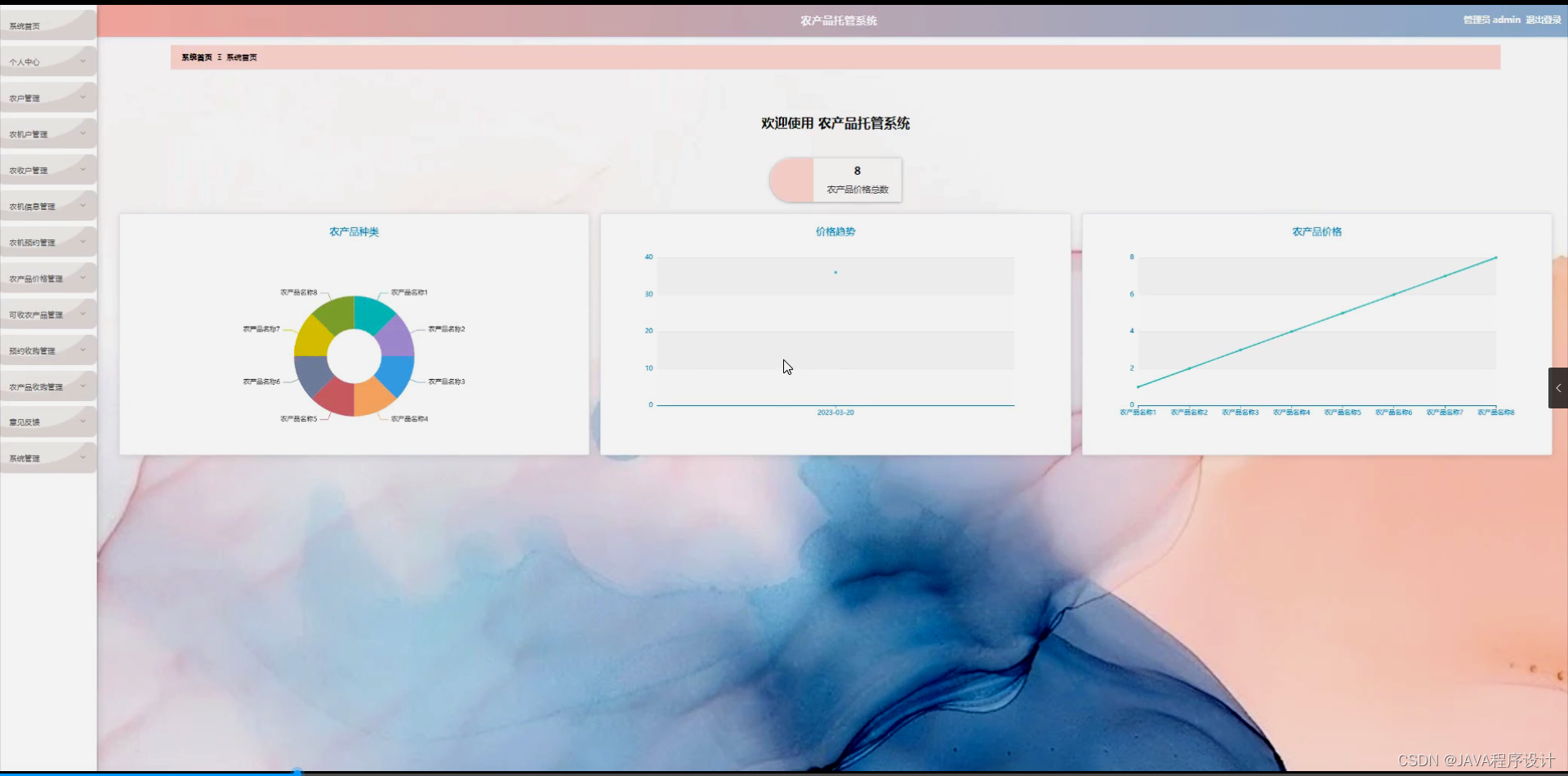
Task: Seek using the video progress bar scrubber
Action: point(297,772)
